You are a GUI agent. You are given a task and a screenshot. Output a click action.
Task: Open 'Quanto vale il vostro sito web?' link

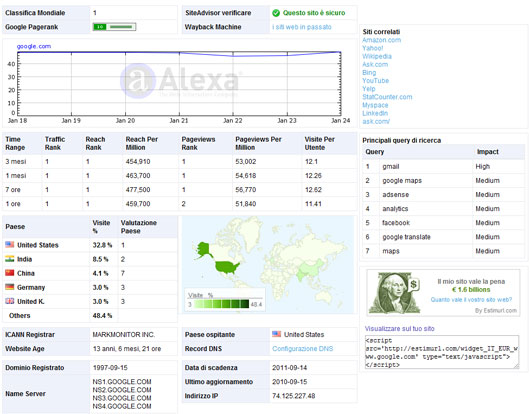pos(471,299)
